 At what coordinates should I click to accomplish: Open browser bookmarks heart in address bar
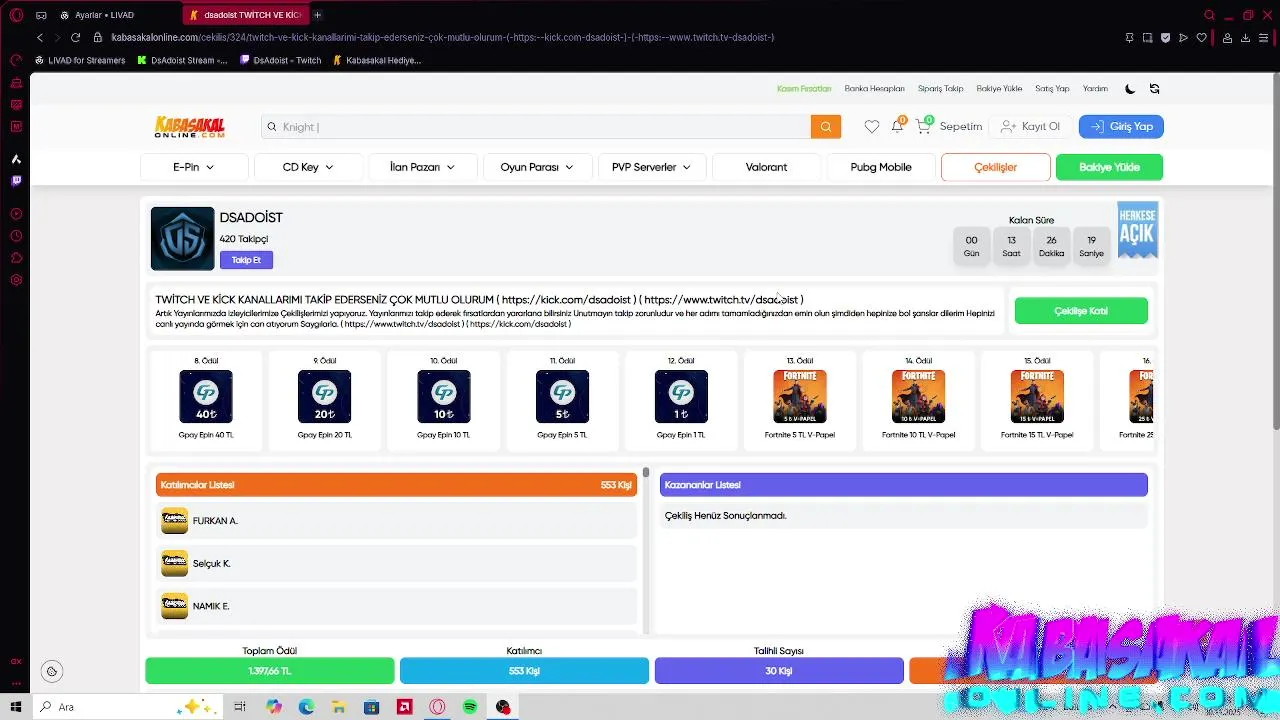(1201, 37)
